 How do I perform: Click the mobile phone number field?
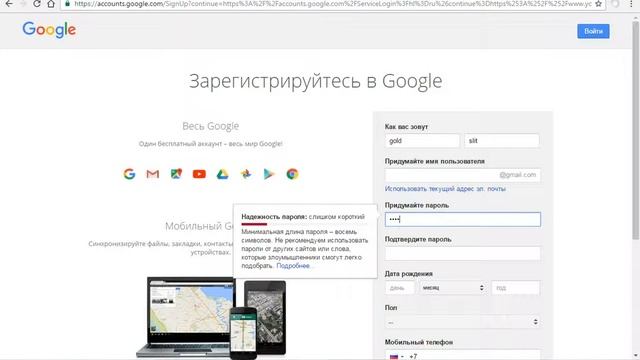[462, 355]
